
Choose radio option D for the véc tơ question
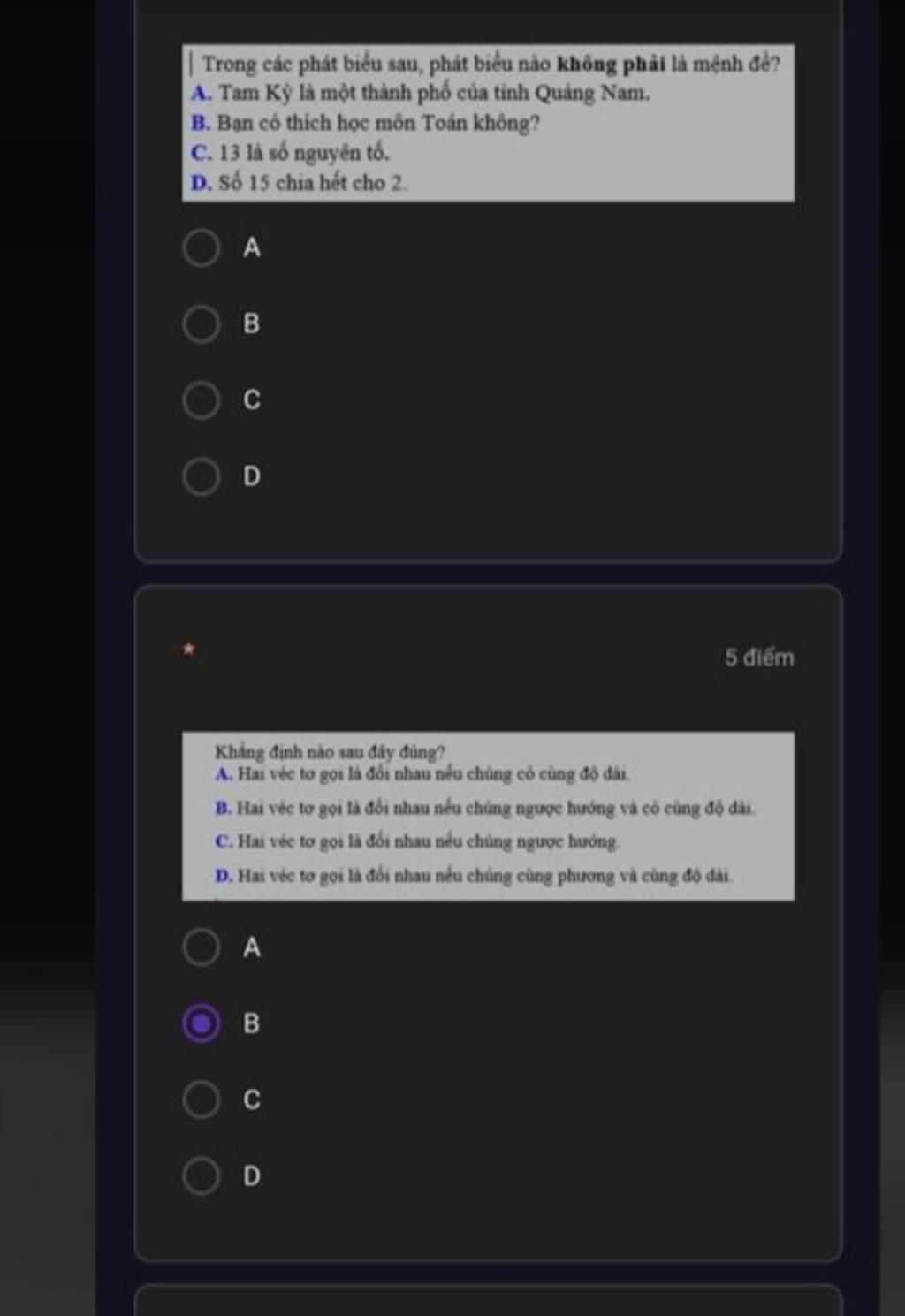pyautogui.click(x=202, y=1175)
